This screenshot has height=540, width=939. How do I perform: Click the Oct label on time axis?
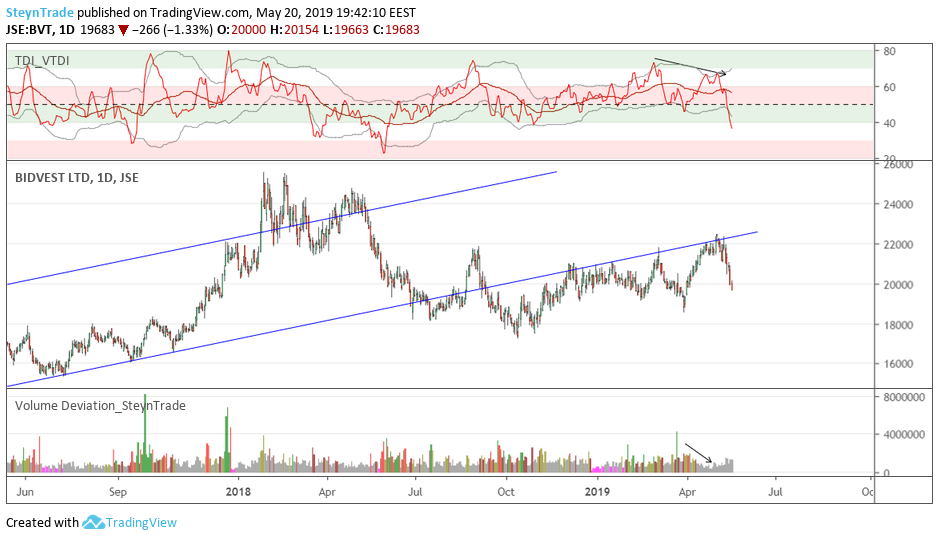click(x=506, y=492)
